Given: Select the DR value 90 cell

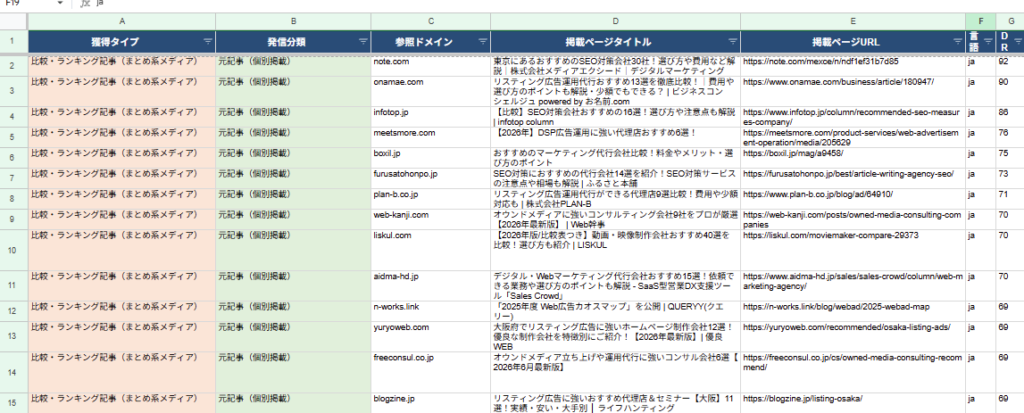Looking at the screenshot, I should pos(1010,91).
